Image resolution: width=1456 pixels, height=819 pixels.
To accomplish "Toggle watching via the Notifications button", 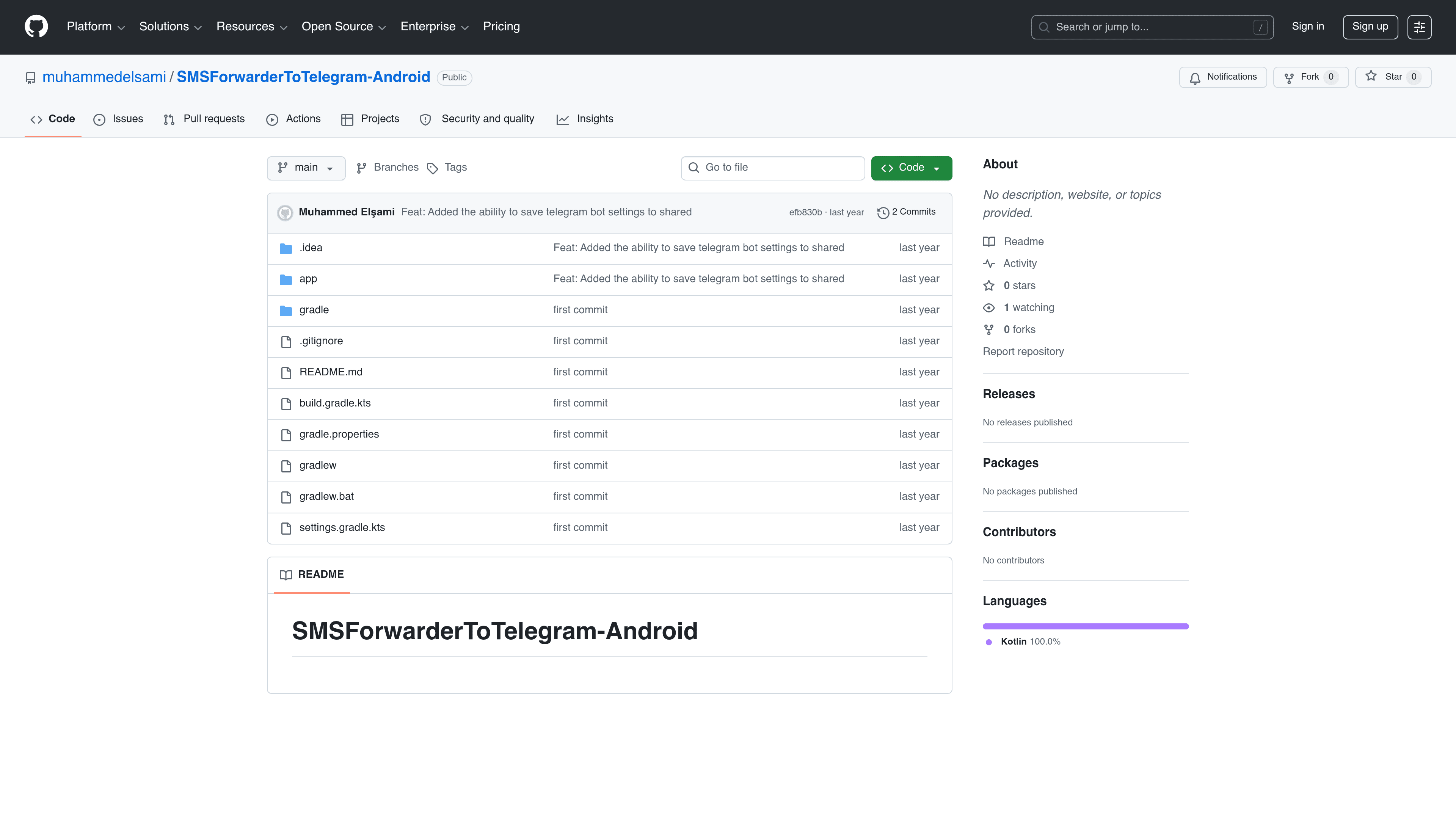I will [1222, 77].
